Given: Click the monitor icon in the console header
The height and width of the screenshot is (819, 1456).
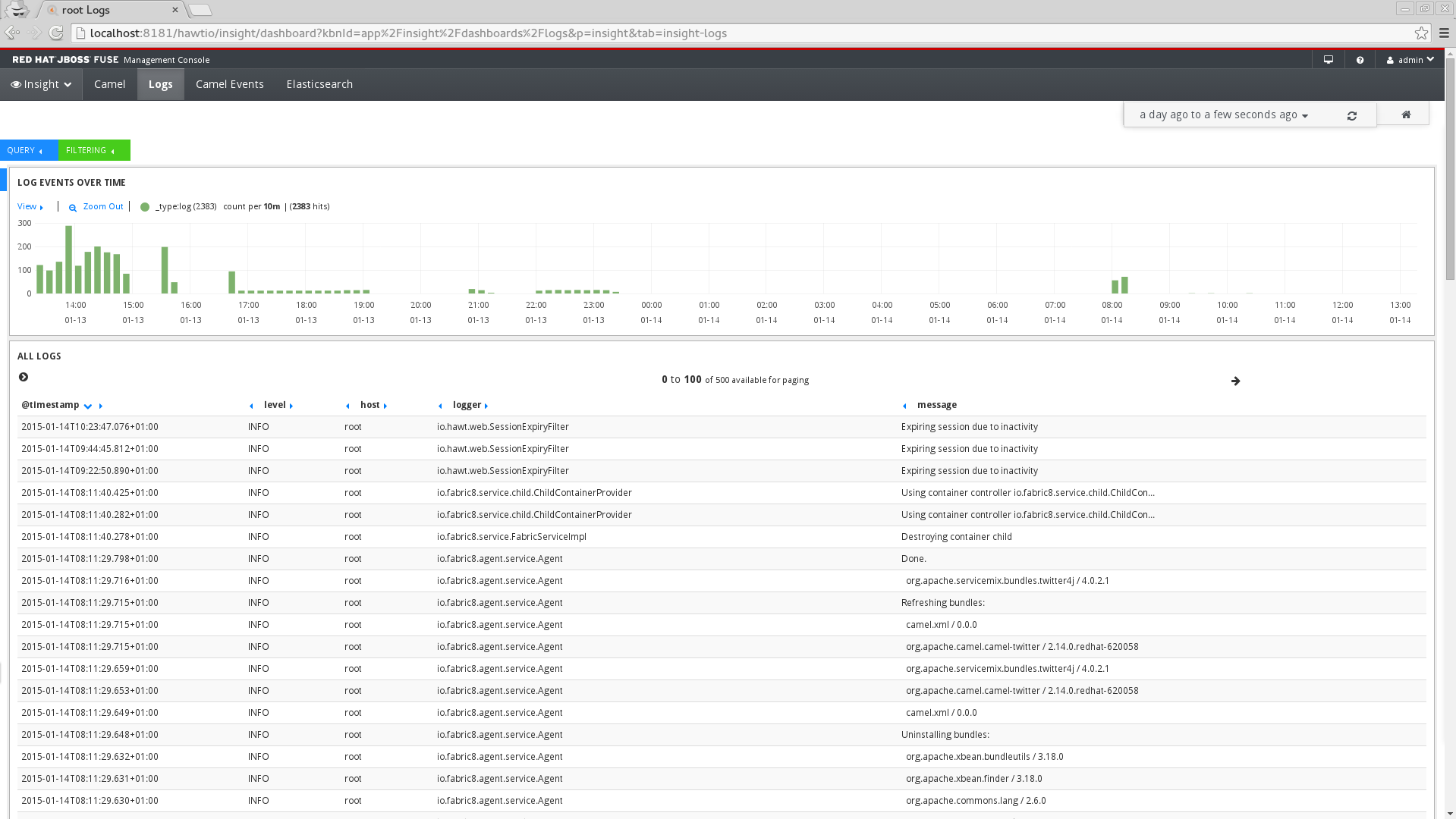Looking at the screenshot, I should (x=1329, y=60).
